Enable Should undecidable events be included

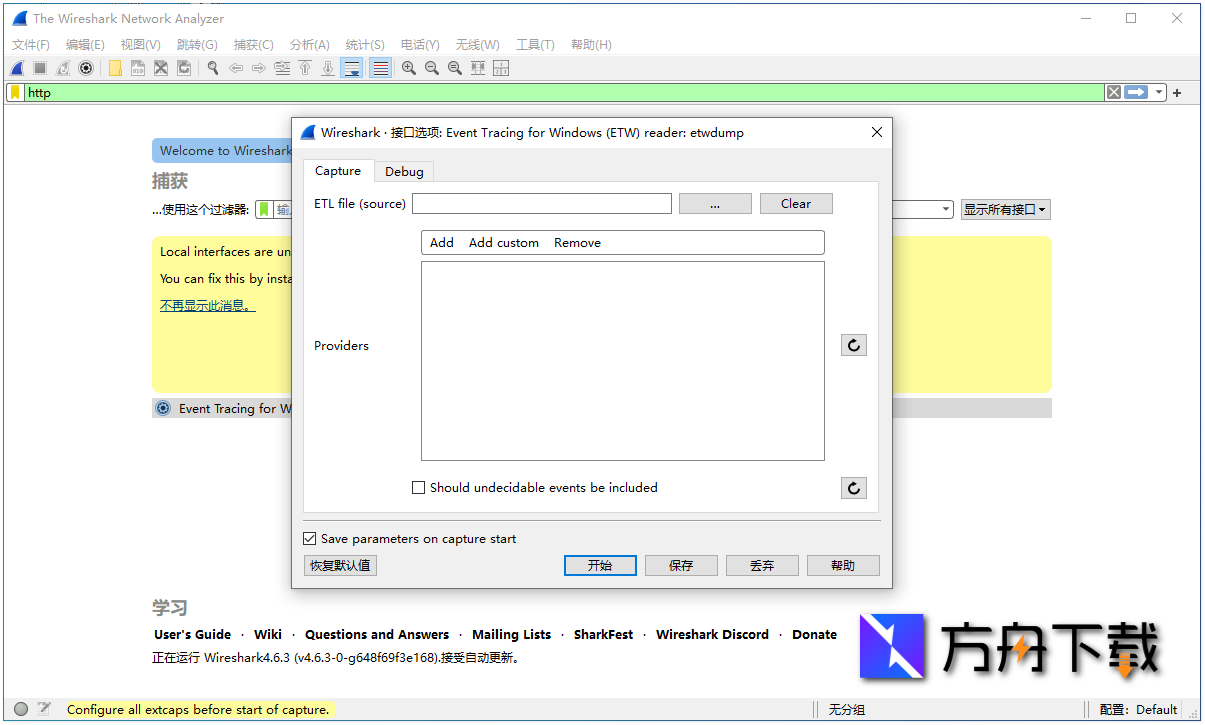pyautogui.click(x=419, y=488)
